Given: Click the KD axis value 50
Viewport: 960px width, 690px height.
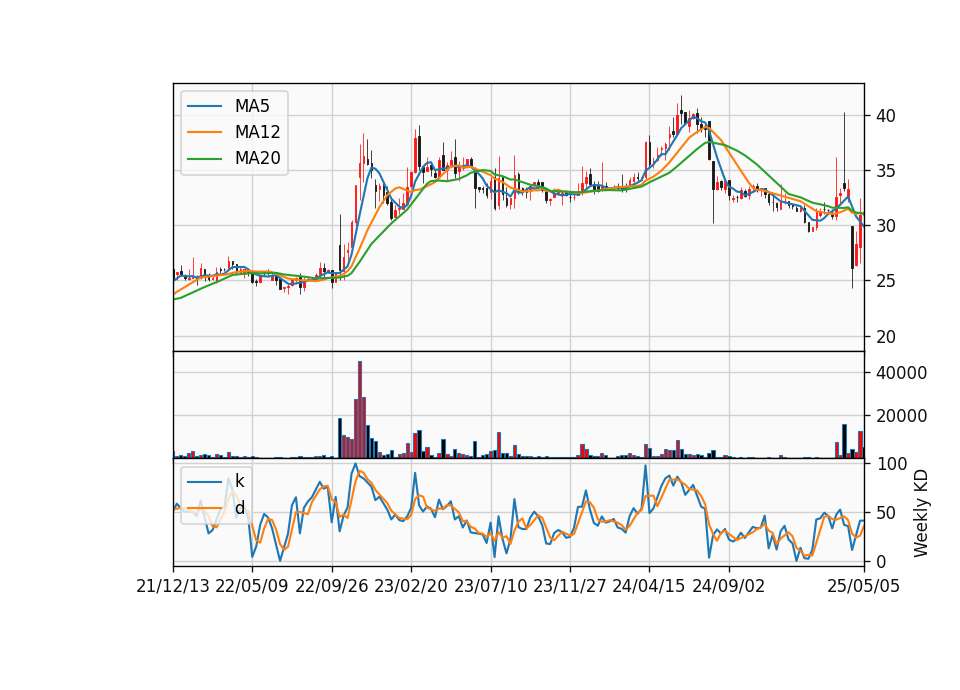Looking at the screenshot, I should [885, 513].
